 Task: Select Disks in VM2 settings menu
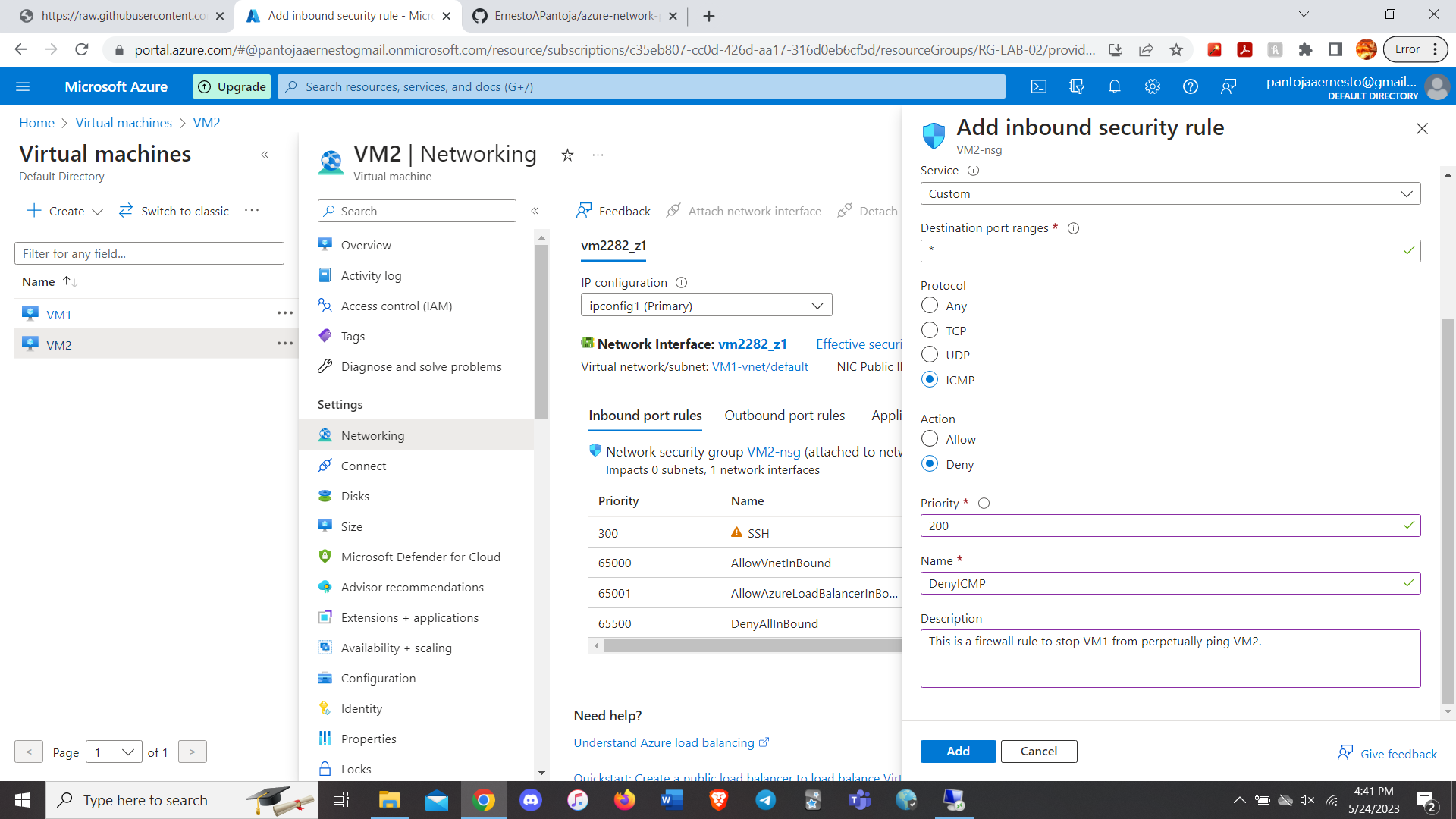pyautogui.click(x=354, y=495)
